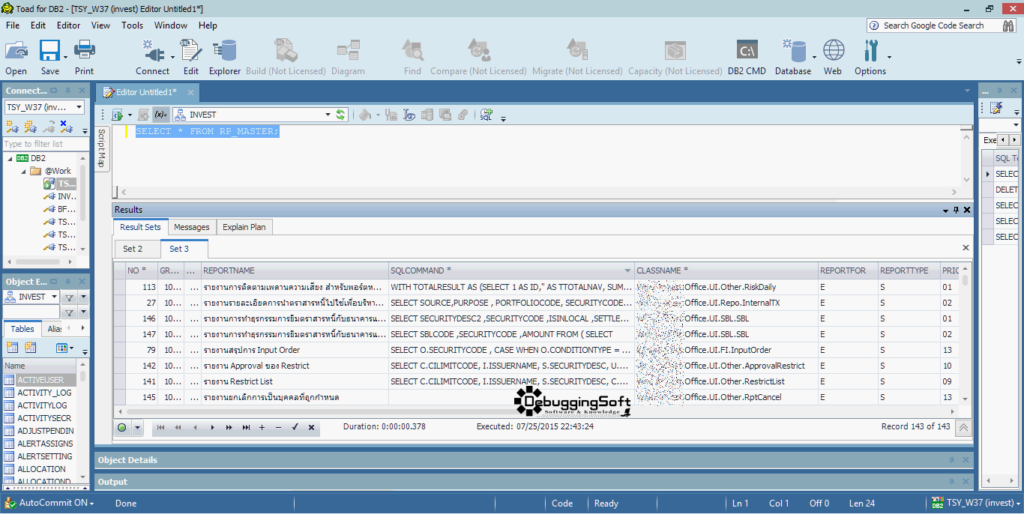Execute the SQL statement with green run icon
Viewport: 1024px width, 514px height.
click(x=118, y=115)
